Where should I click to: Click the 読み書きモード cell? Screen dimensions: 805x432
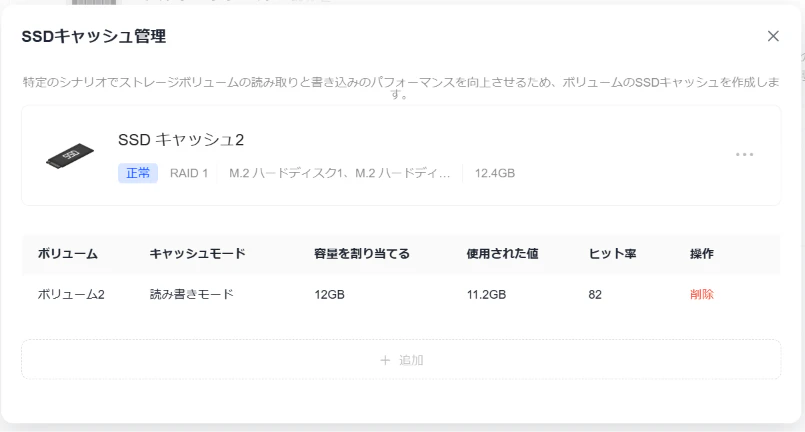[191, 294]
